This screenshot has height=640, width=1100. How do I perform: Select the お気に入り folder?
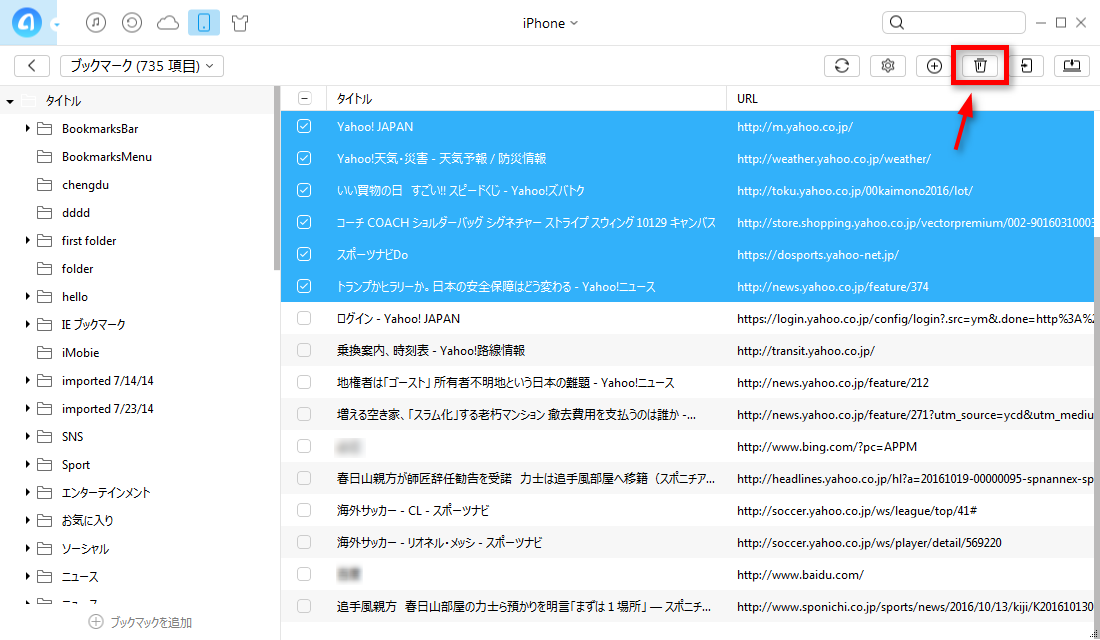pos(87,521)
